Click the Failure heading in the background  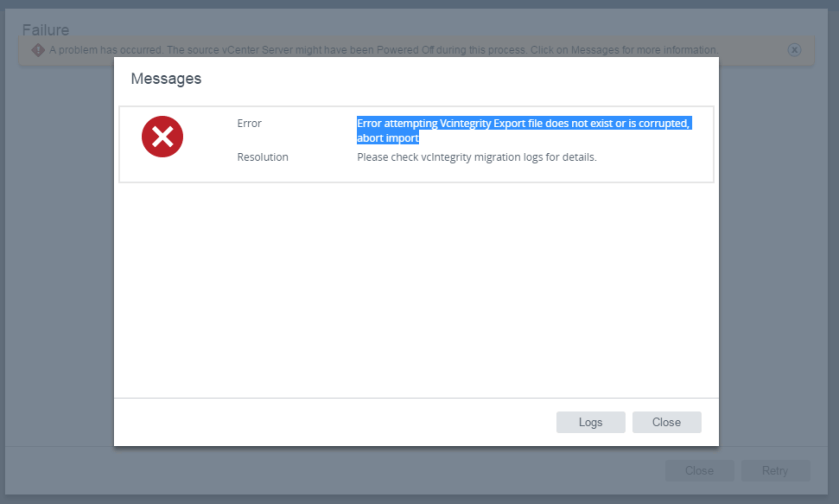pyautogui.click(x=46, y=30)
